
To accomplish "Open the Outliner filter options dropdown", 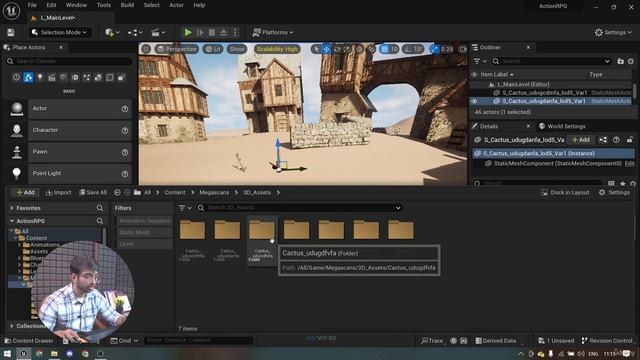I will pos(480,61).
